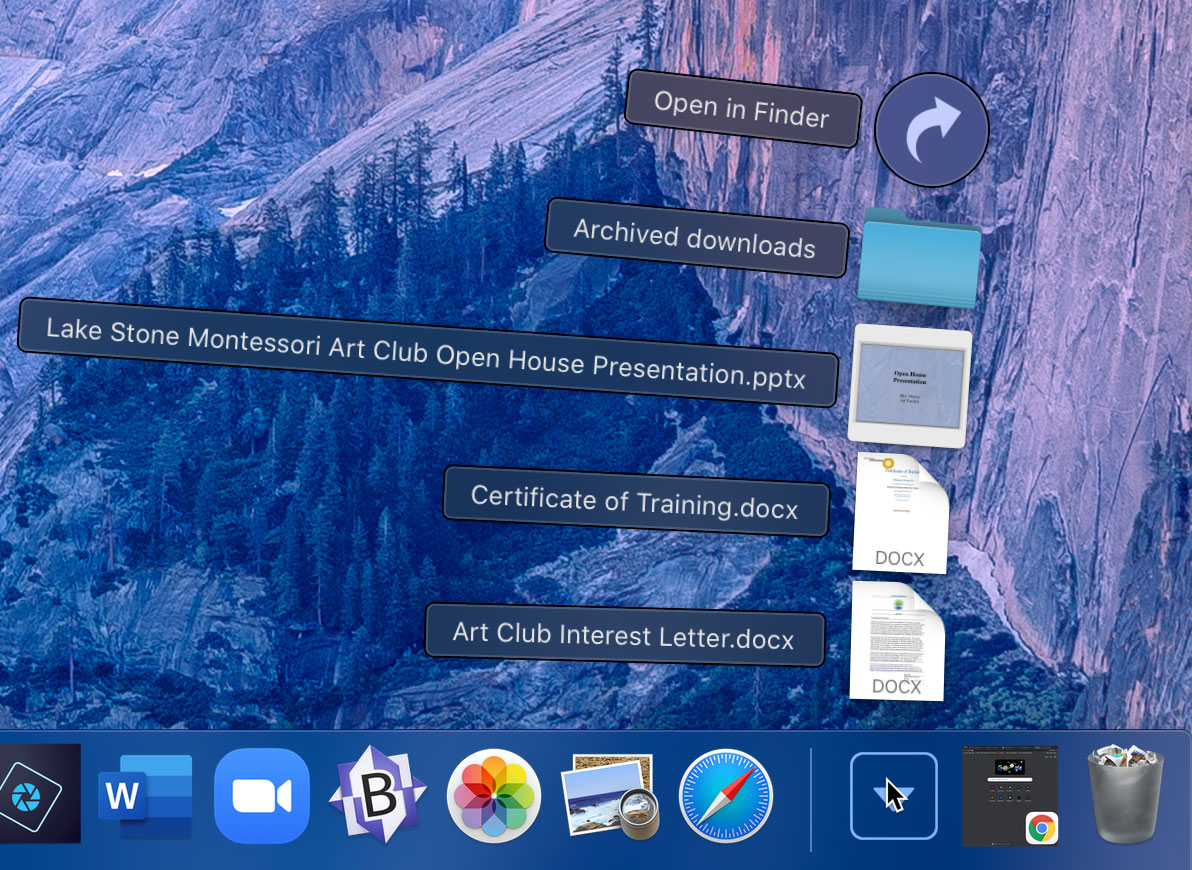Click the DOCX icon for Art Club Interest Letter

[897, 640]
